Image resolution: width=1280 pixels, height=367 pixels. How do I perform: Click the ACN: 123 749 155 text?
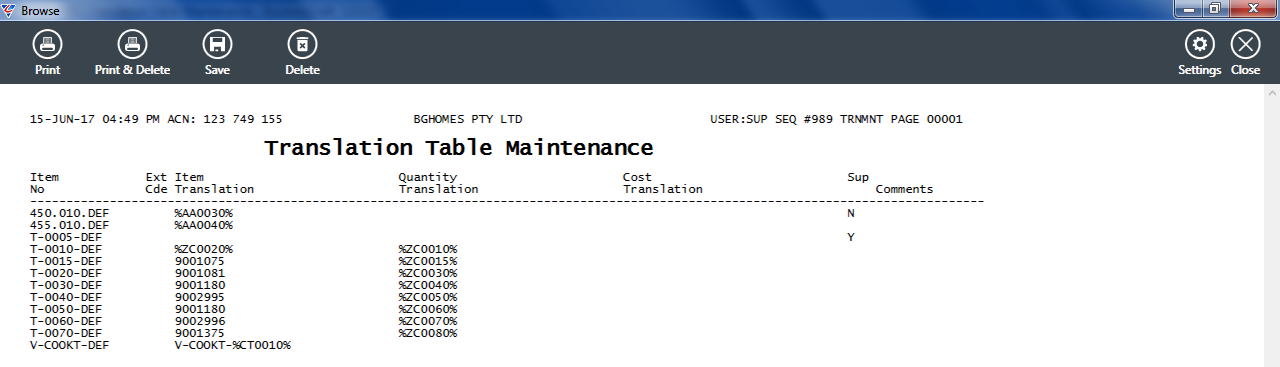coord(224,119)
